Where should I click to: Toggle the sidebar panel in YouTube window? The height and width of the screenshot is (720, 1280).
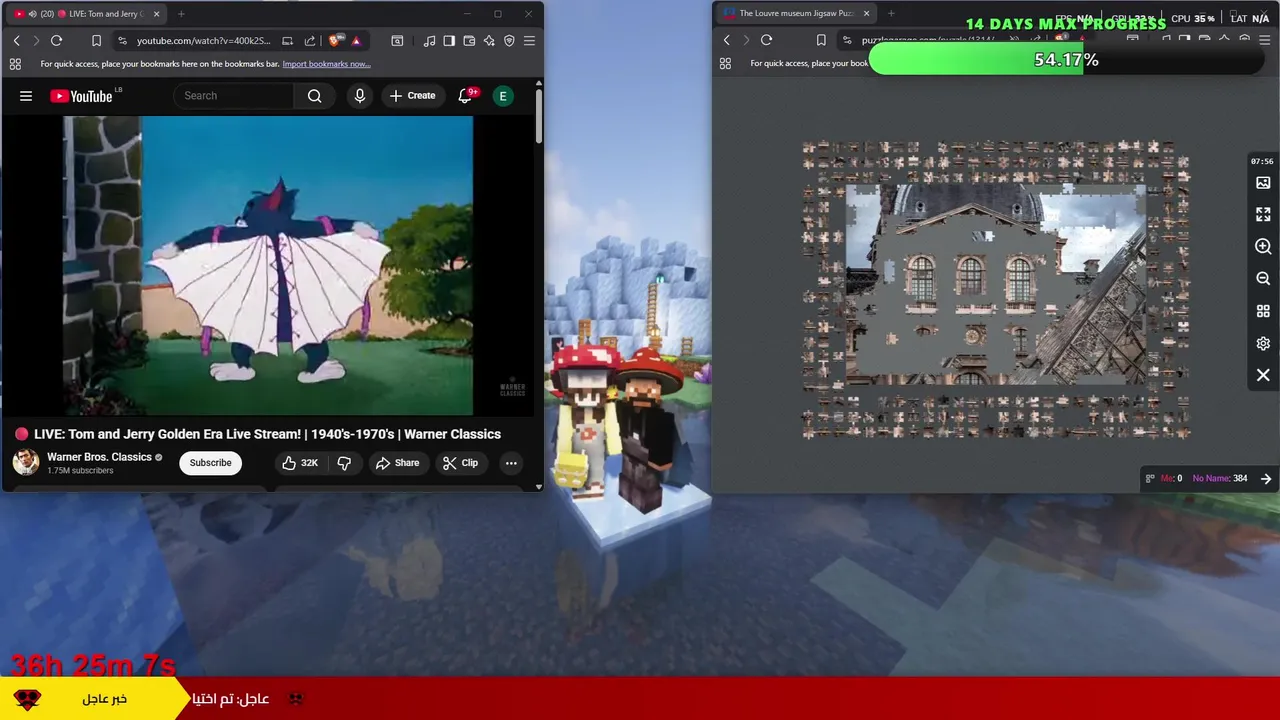click(x=449, y=41)
